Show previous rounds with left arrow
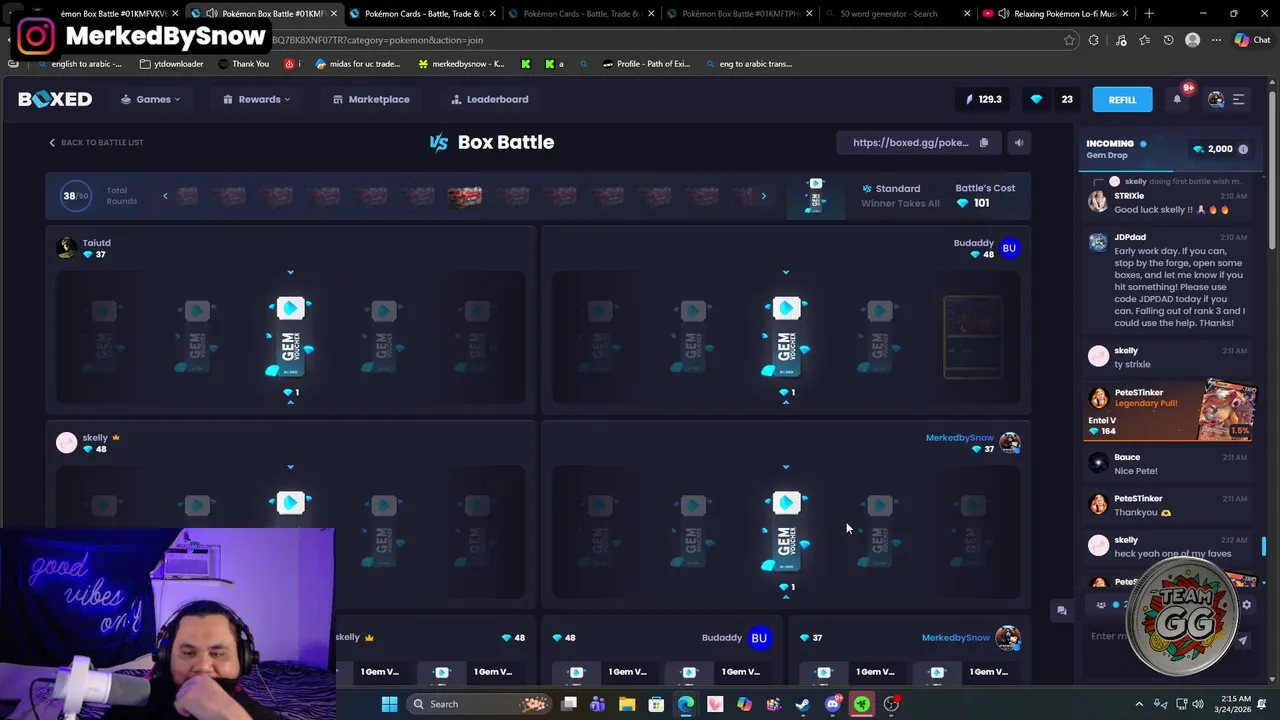1280x720 pixels. [166, 196]
